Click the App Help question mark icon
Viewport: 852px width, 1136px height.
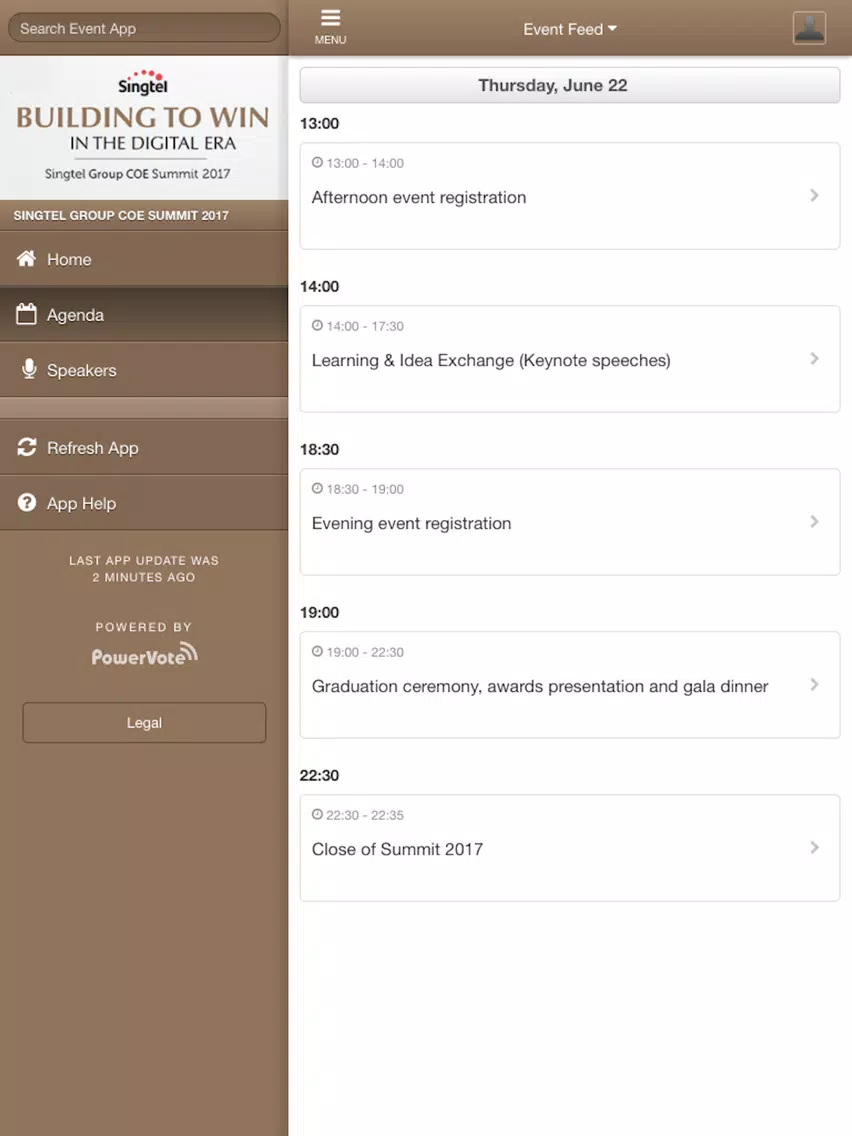tap(27, 502)
